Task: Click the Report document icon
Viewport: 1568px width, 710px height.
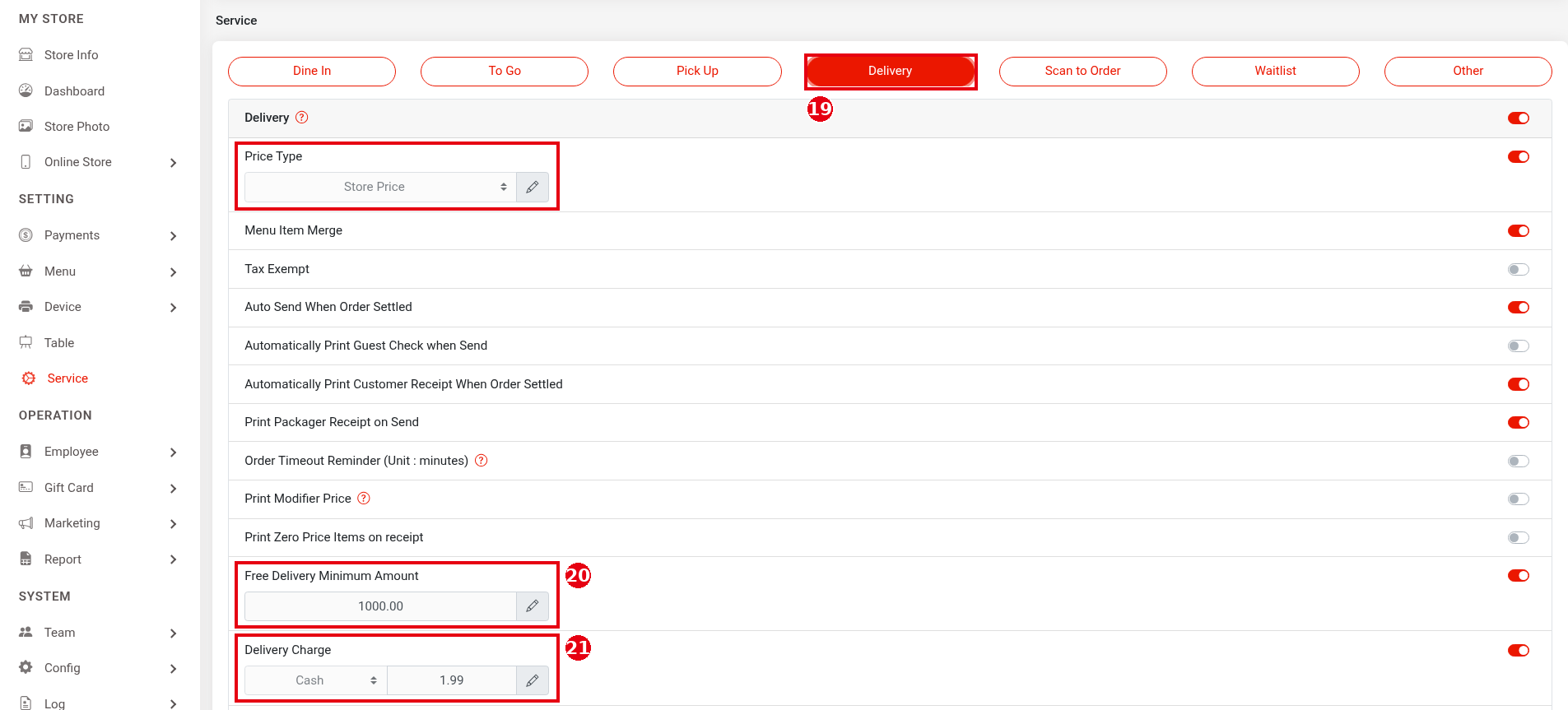Action: pyautogui.click(x=26, y=559)
